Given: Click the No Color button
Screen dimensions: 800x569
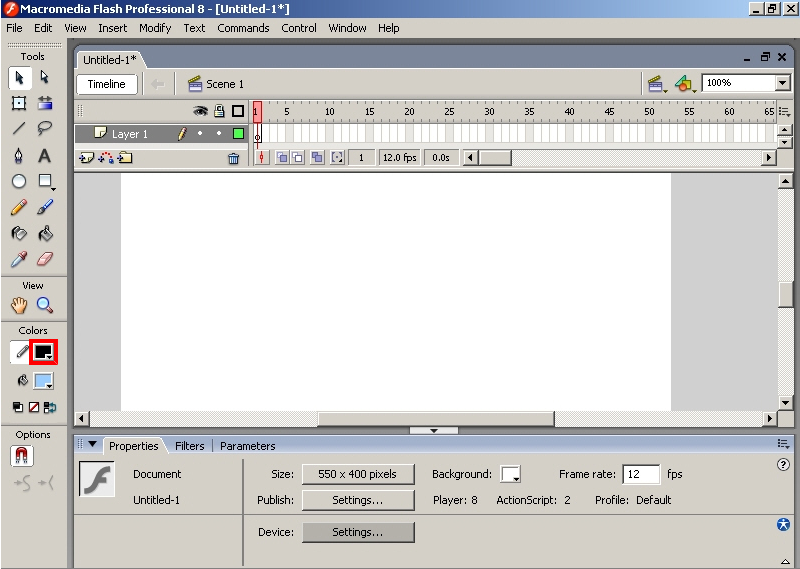Looking at the screenshot, I should tap(34, 407).
